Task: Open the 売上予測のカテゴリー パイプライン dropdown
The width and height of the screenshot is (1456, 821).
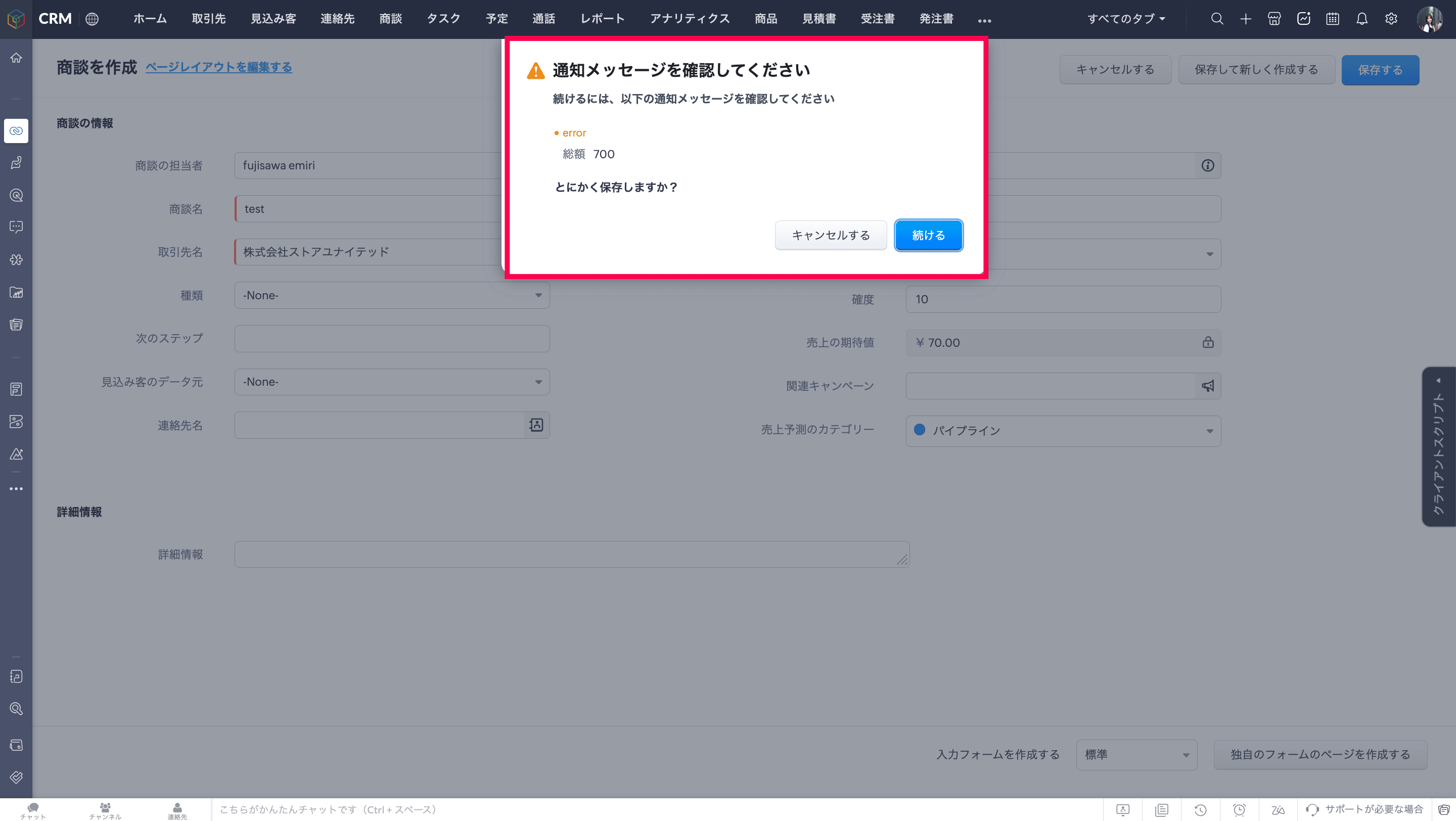Action: (x=1063, y=431)
